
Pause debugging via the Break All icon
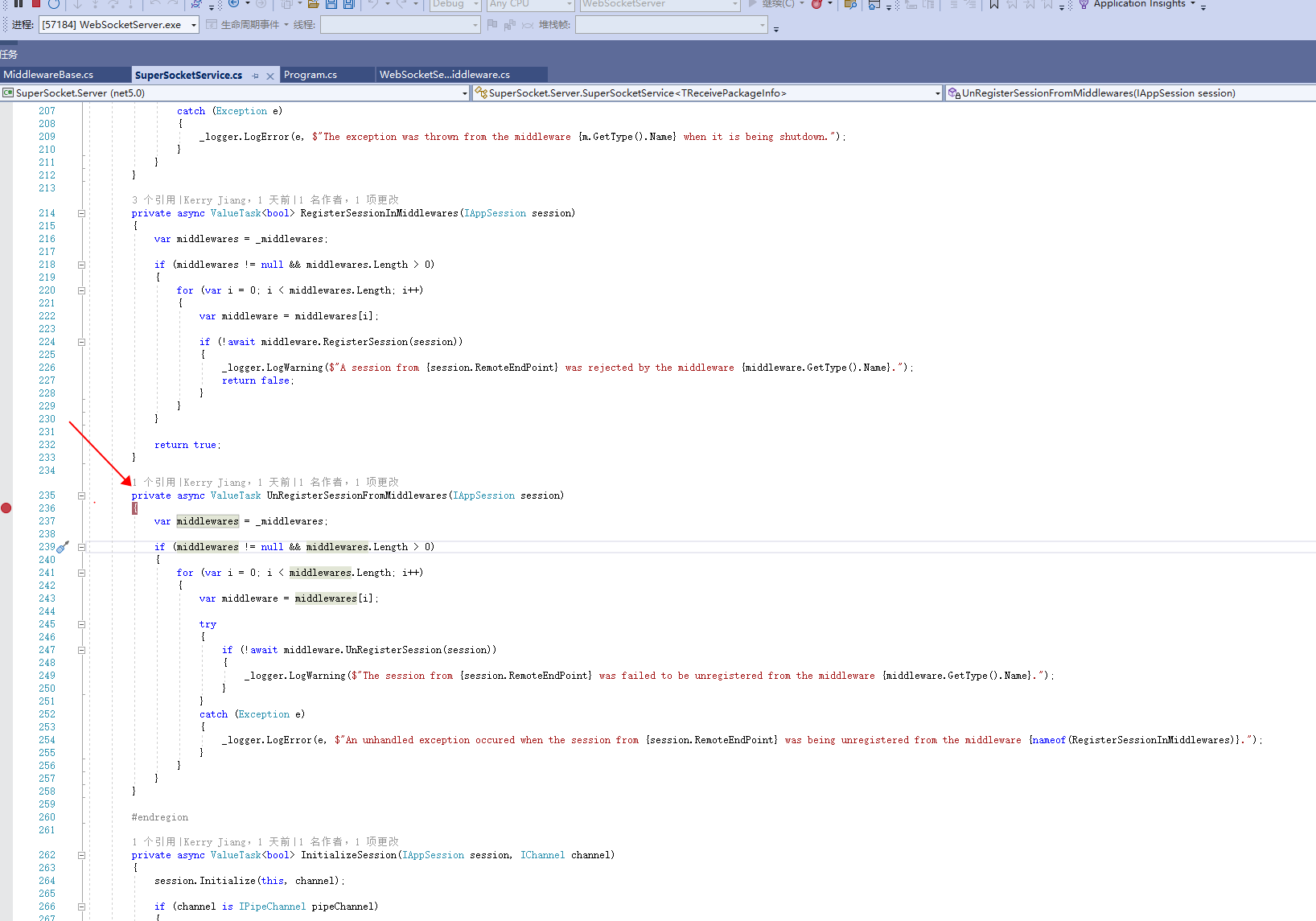pyautogui.click(x=18, y=3)
